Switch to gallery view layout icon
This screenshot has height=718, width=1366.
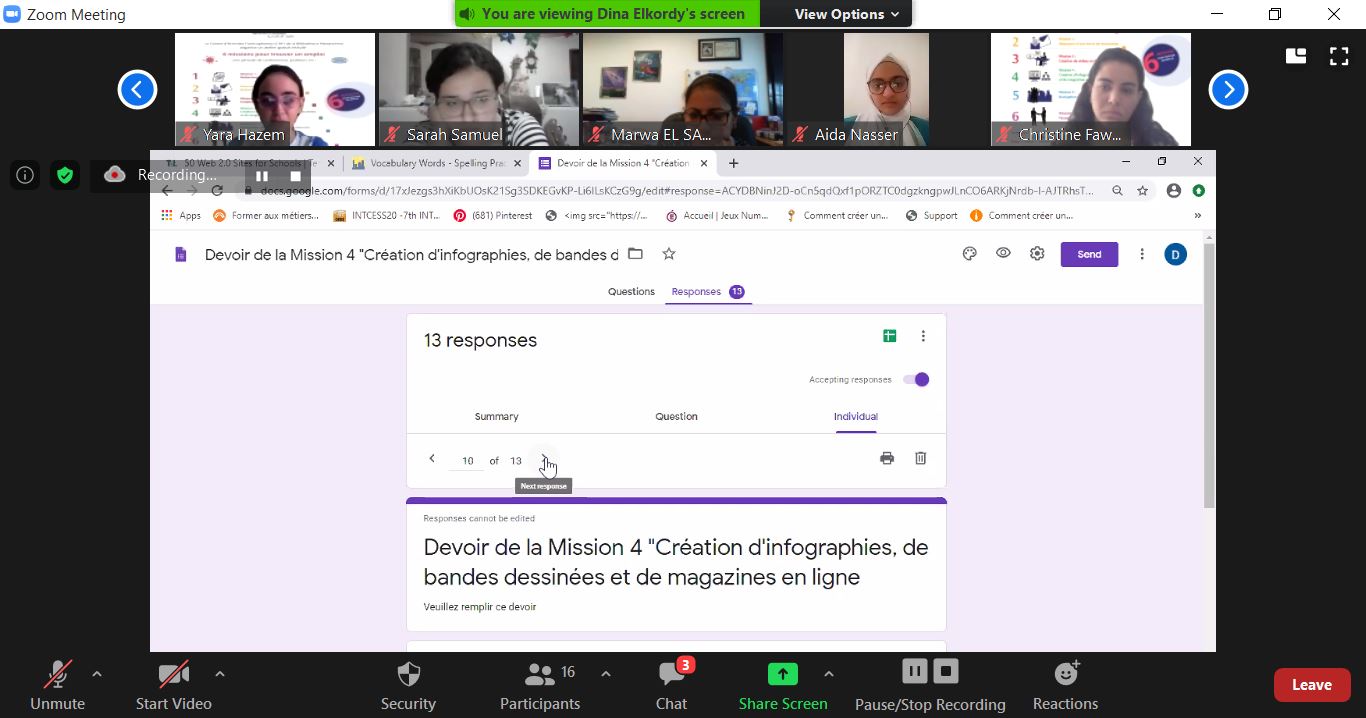1296,56
